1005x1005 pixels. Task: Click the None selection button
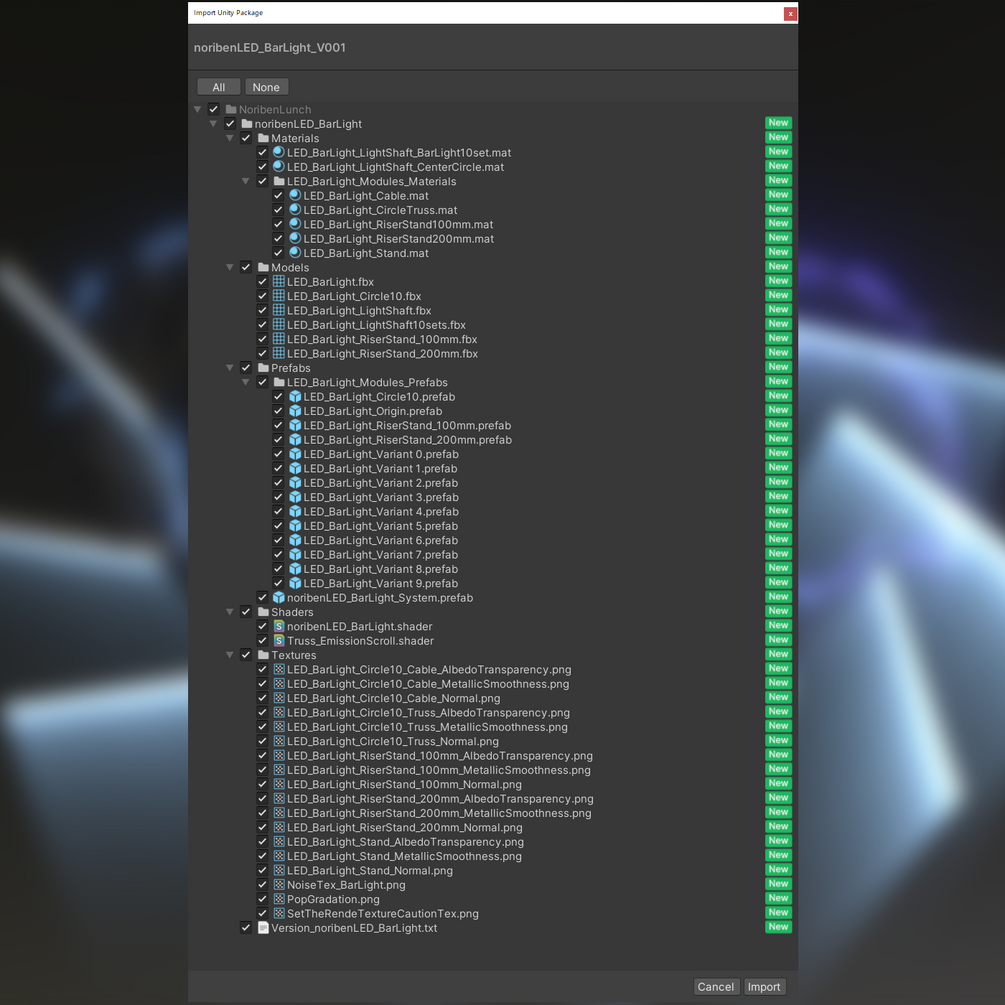pos(266,87)
